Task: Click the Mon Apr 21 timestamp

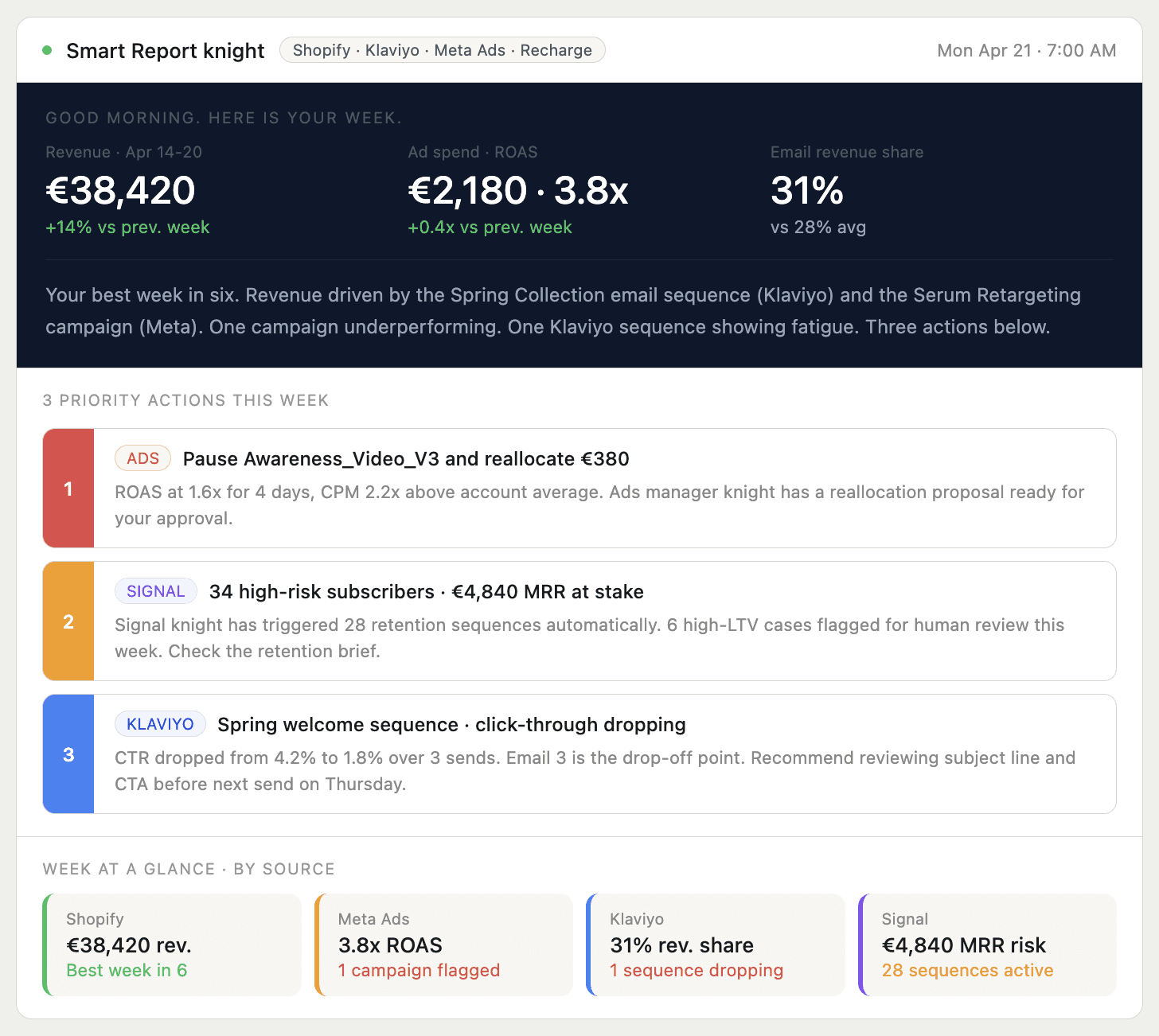Action: pos(1026,50)
